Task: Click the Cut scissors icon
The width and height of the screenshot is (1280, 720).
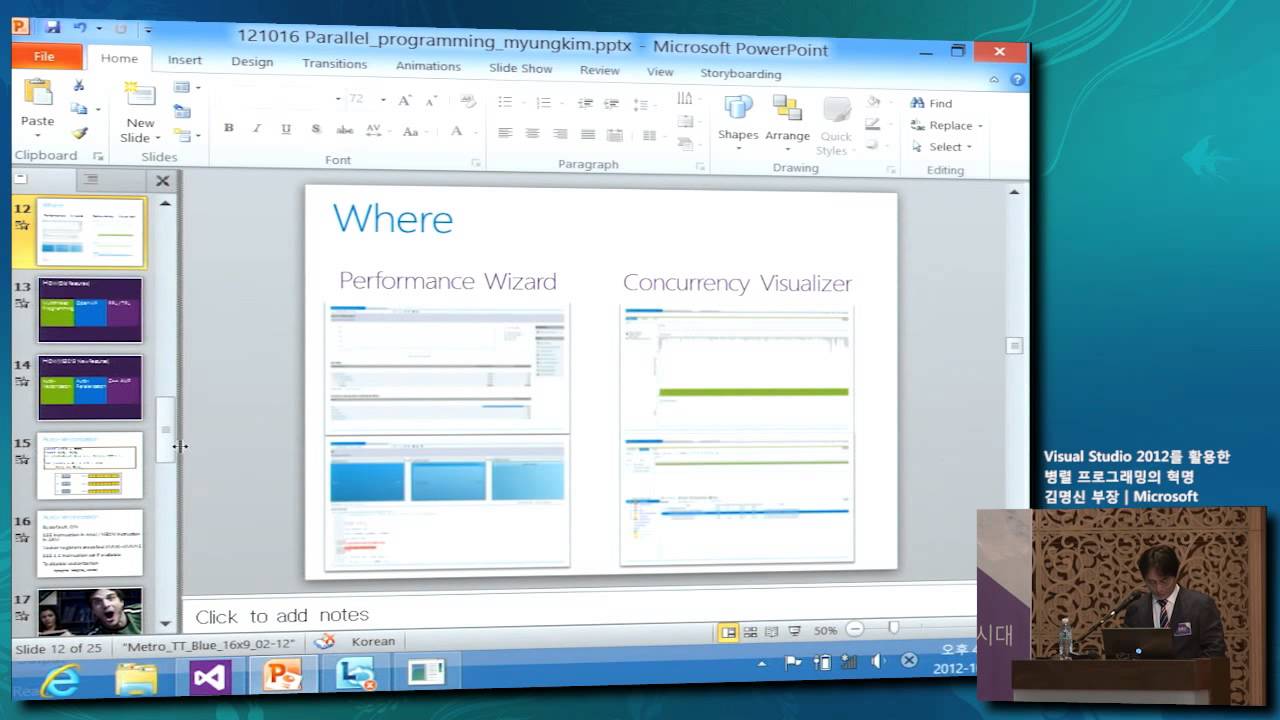Action: (79, 86)
